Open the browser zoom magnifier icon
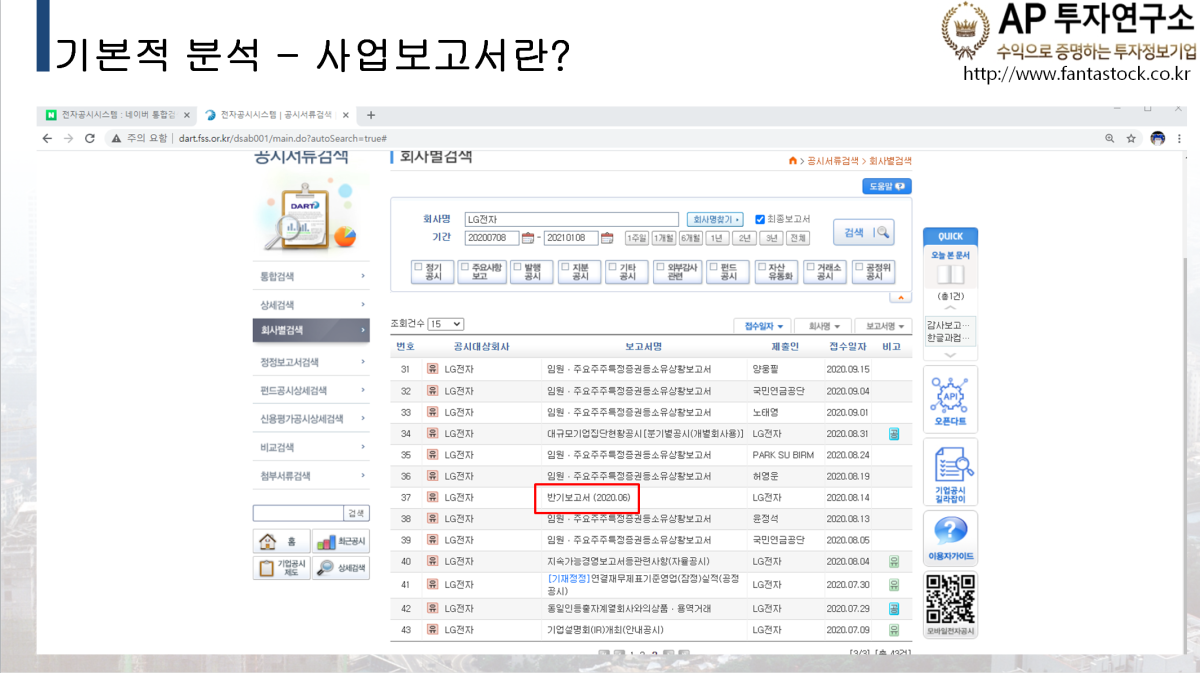 click(1110, 138)
